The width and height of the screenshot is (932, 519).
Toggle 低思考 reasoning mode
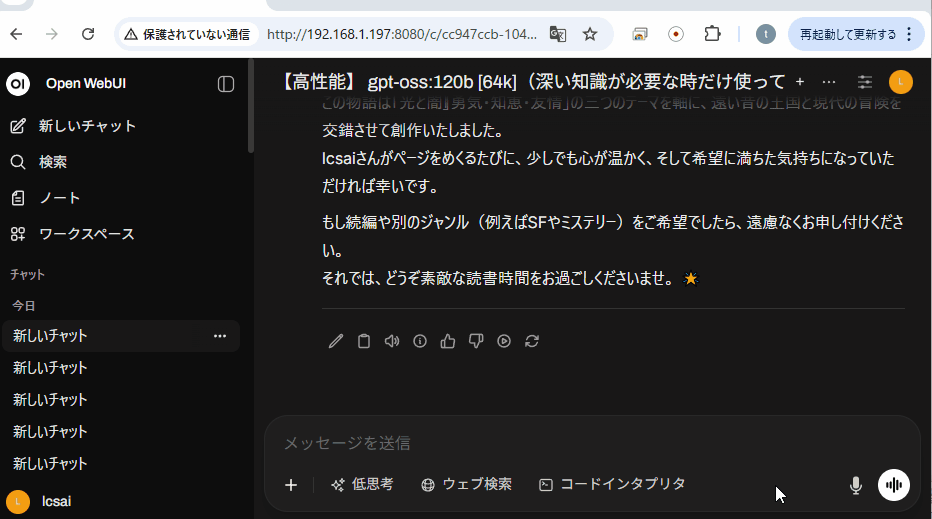(362, 485)
